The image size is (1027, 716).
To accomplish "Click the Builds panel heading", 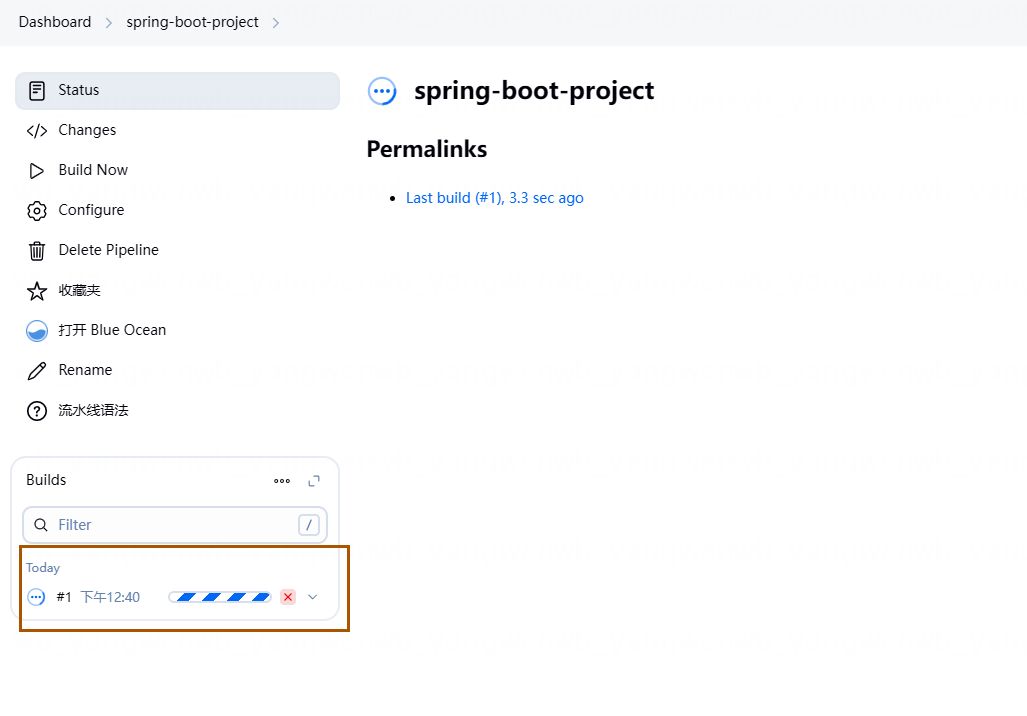I will coord(46,480).
